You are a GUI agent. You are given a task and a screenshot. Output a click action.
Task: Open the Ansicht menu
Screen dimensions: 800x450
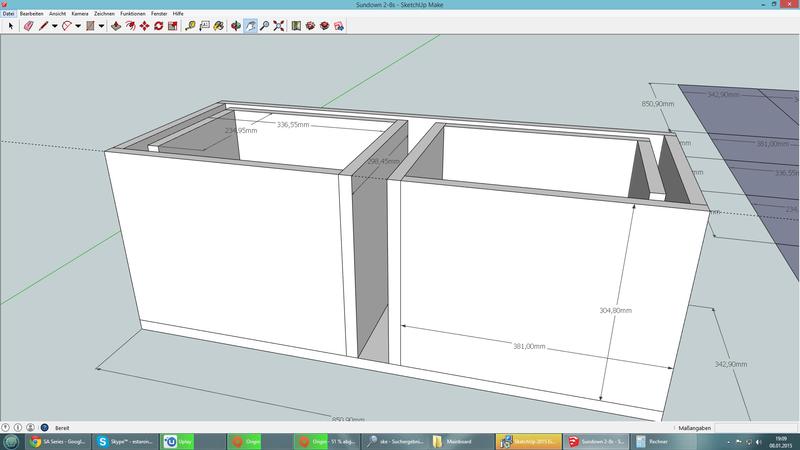coord(58,14)
